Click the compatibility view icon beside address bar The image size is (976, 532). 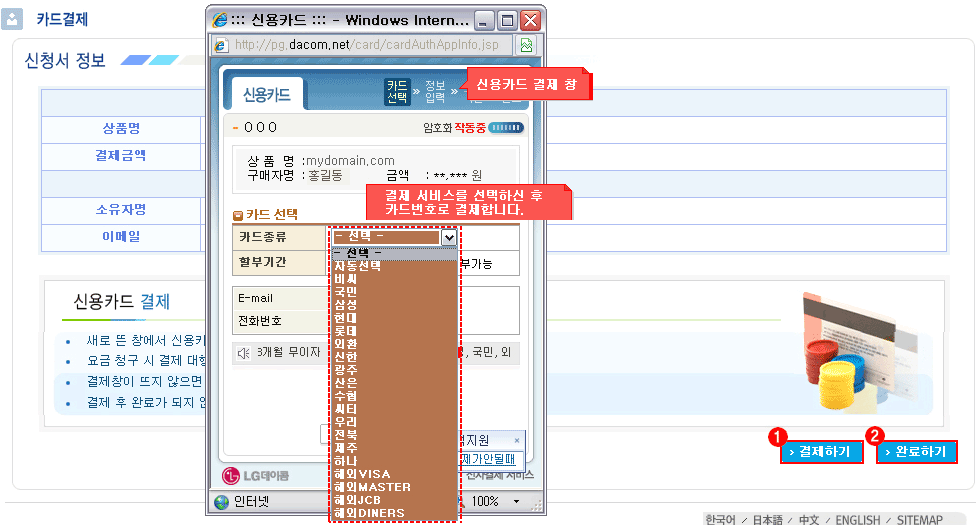pyautogui.click(x=526, y=45)
